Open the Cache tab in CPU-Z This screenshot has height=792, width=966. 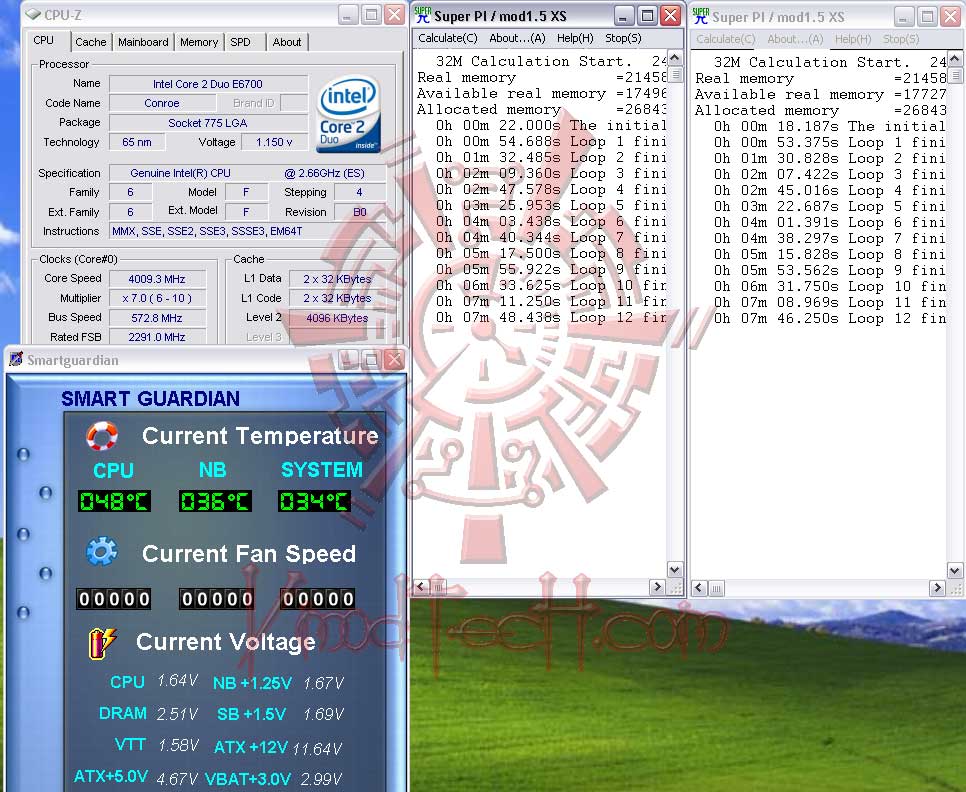(x=91, y=42)
